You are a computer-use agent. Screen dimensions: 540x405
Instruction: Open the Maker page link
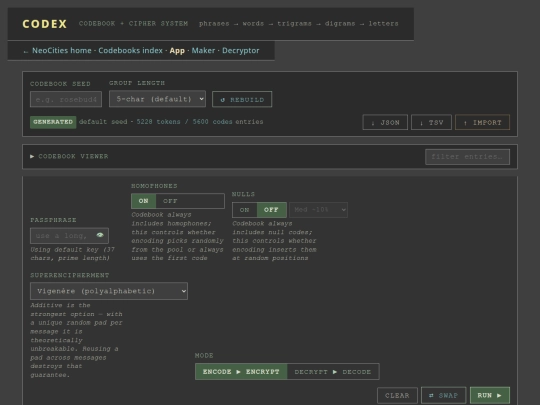click(203, 51)
